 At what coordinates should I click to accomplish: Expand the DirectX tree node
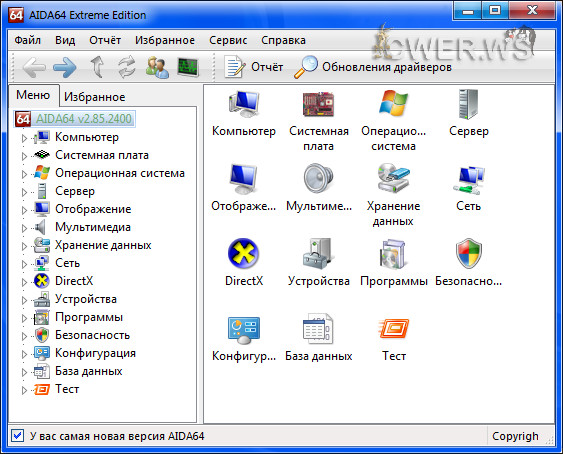(x=24, y=282)
